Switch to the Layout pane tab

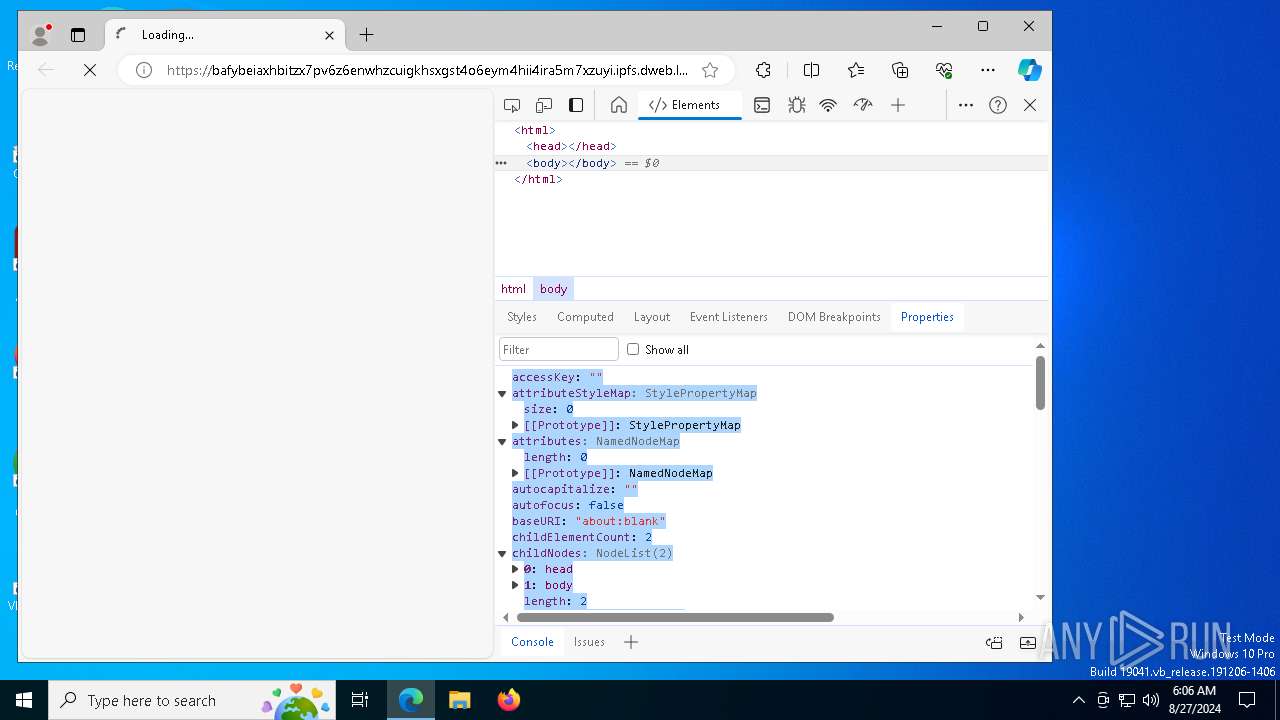point(652,317)
